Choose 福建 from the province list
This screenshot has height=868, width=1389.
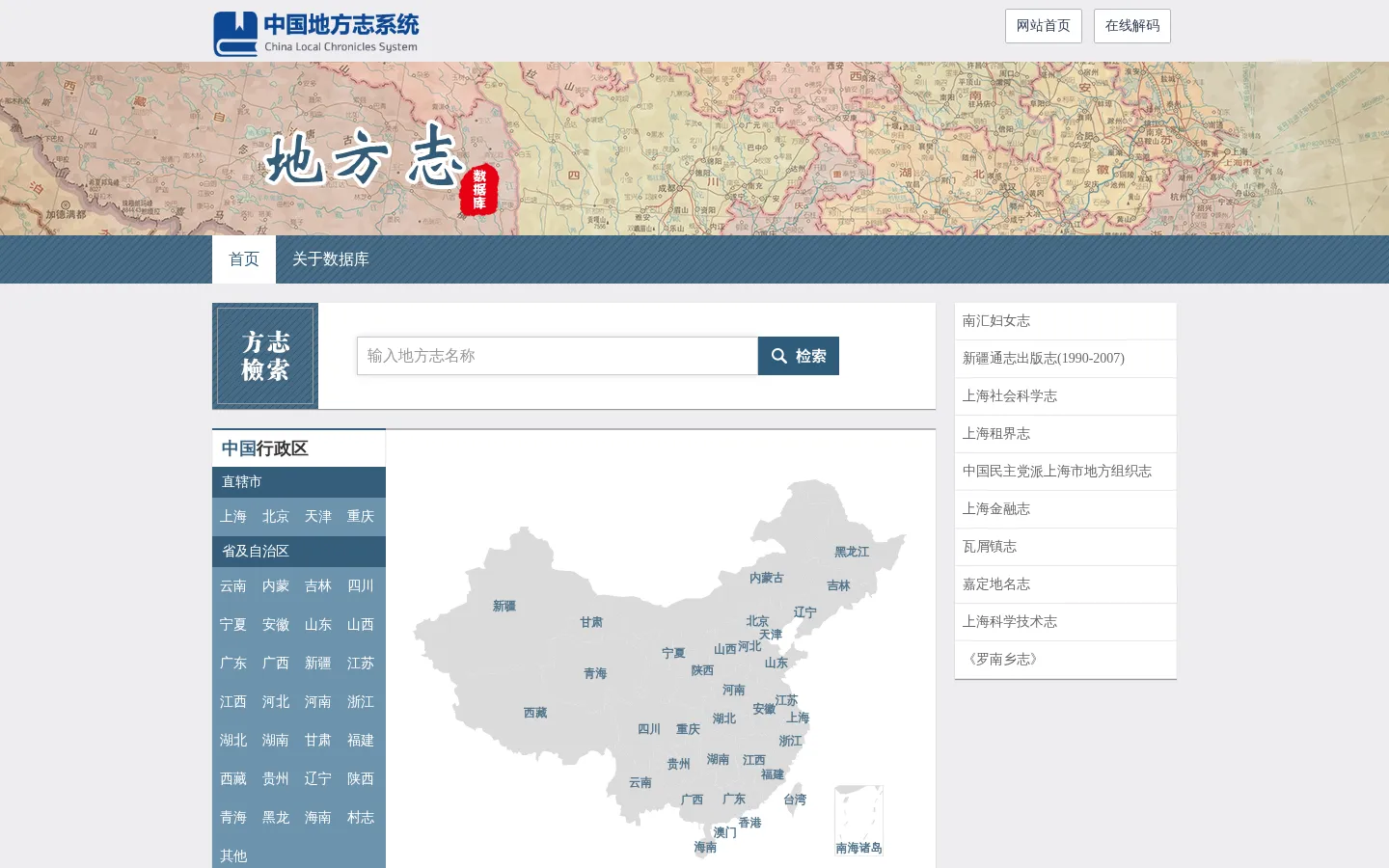[x=361, y=741]
